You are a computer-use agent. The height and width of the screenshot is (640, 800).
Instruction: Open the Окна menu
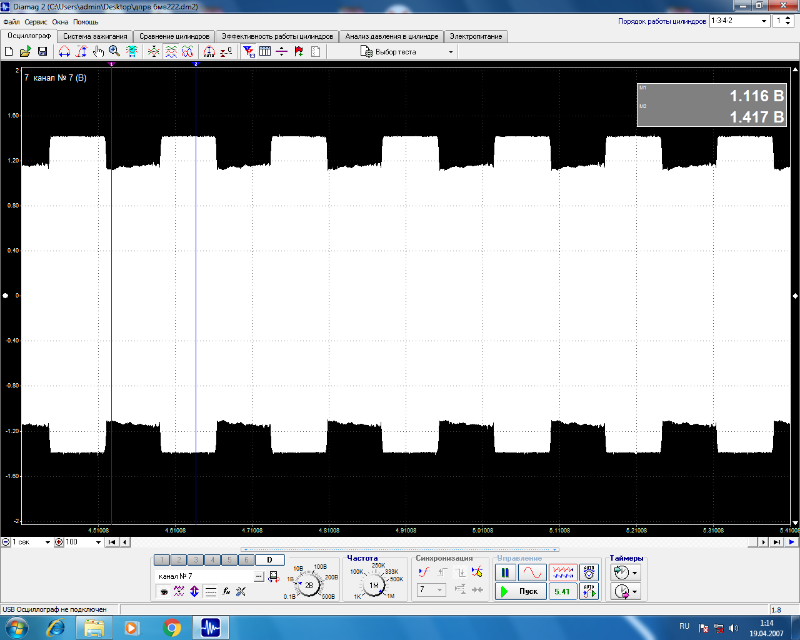[60, 22]
